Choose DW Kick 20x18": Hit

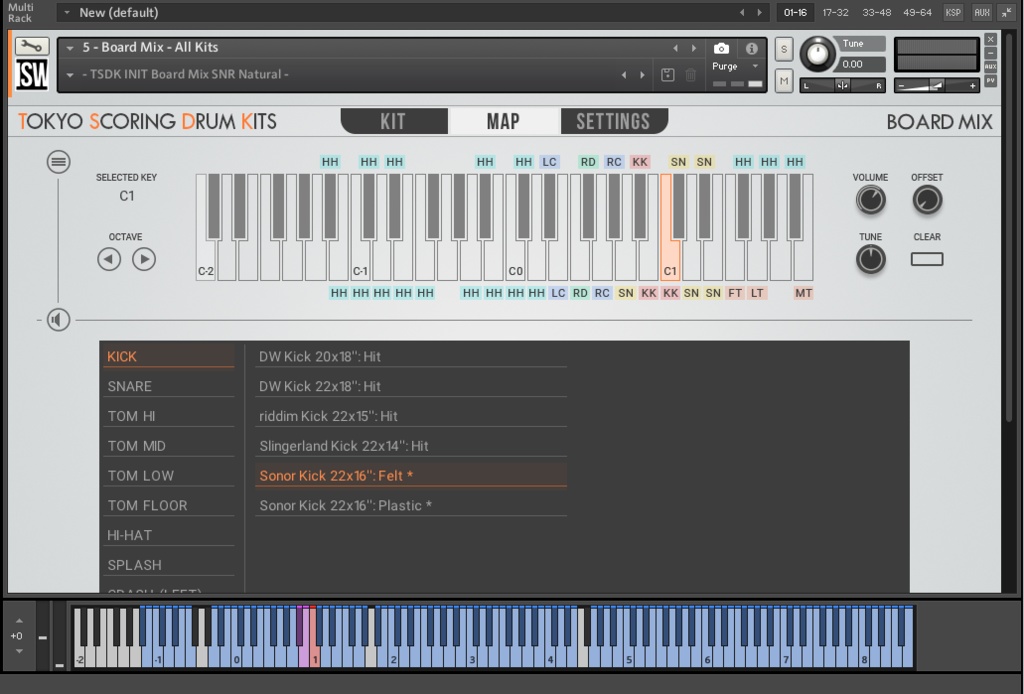pyautogui.click(x=411, y=356)
